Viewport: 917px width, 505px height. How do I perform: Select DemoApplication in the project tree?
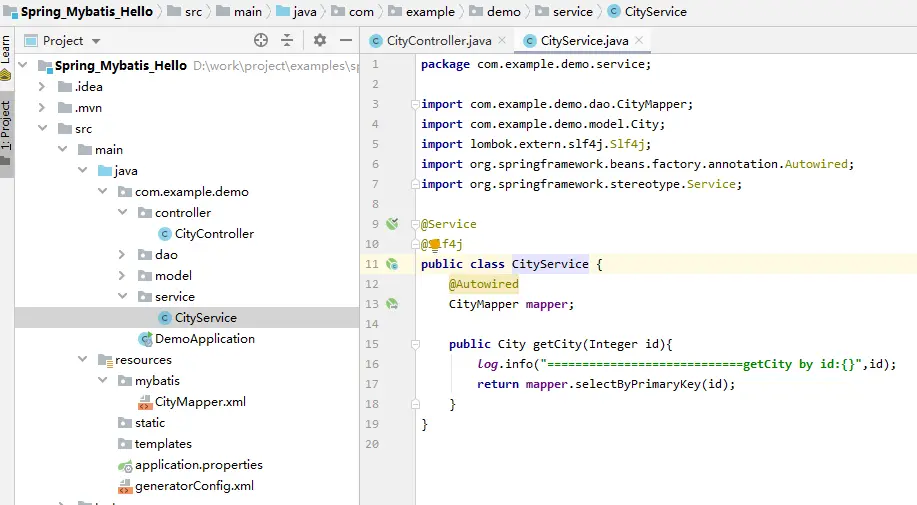[196, 339]
